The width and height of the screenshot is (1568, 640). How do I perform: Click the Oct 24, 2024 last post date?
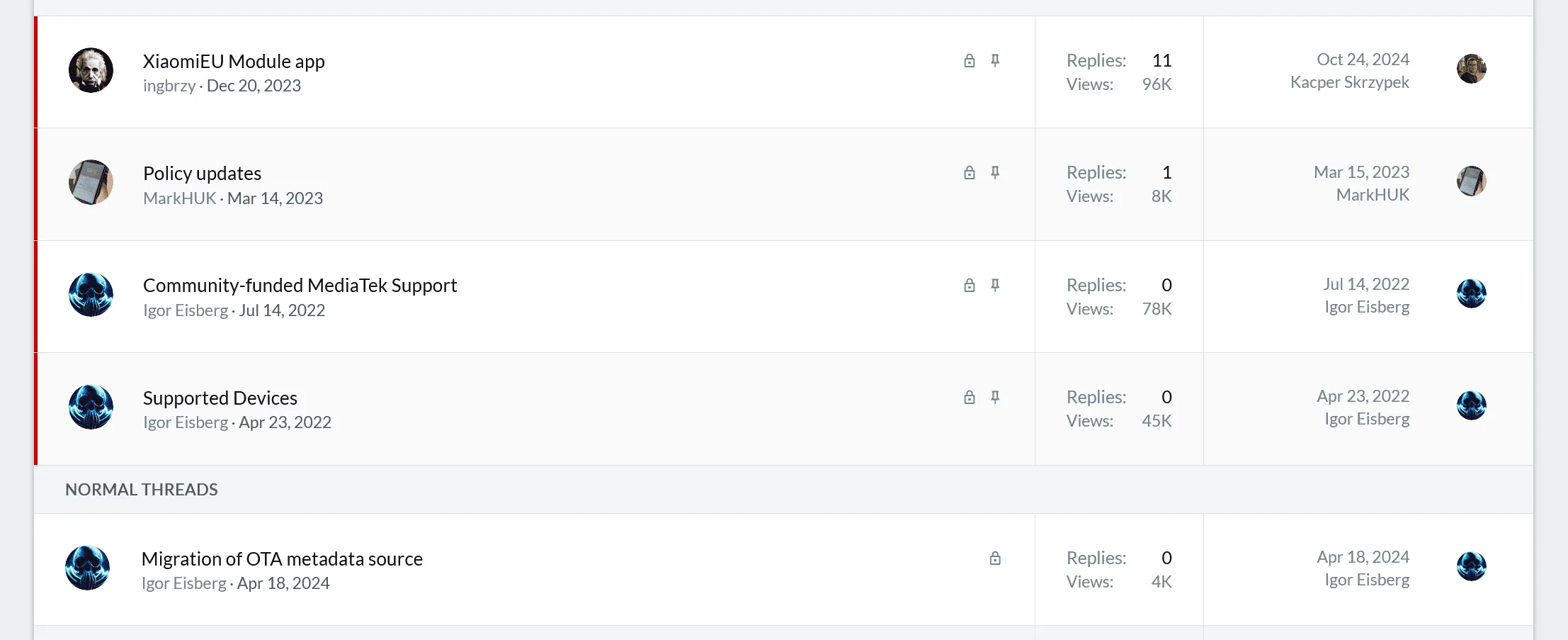[1363, 60]
